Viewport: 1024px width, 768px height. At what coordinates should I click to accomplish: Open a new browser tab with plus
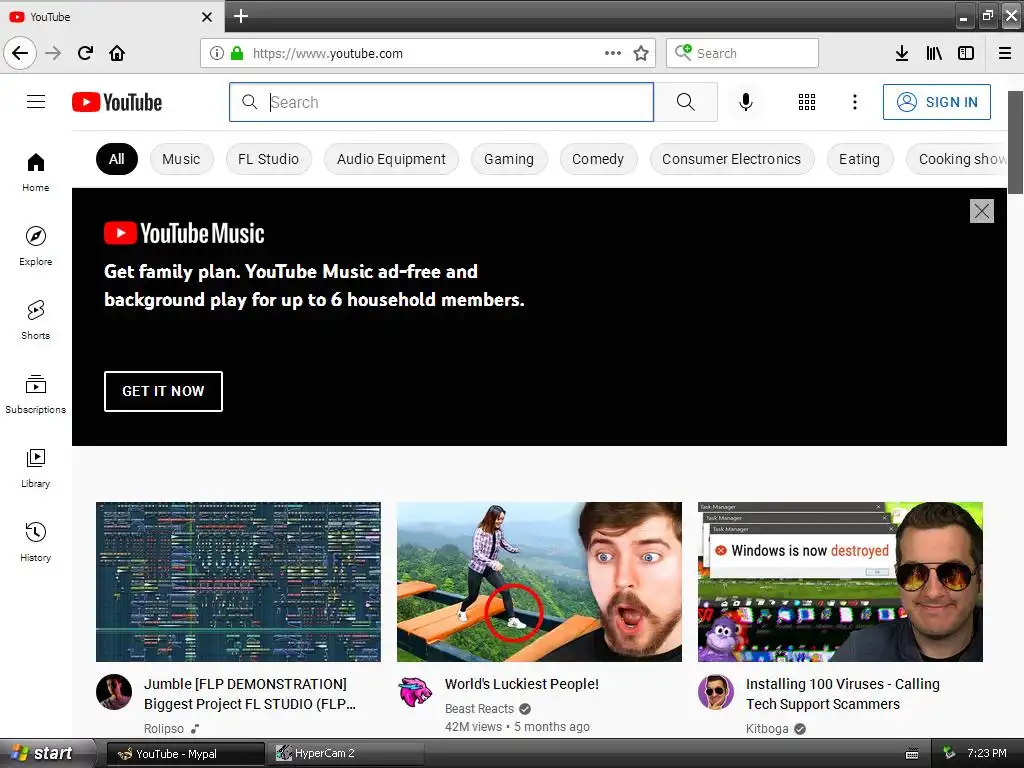click(x=240, y=16)
